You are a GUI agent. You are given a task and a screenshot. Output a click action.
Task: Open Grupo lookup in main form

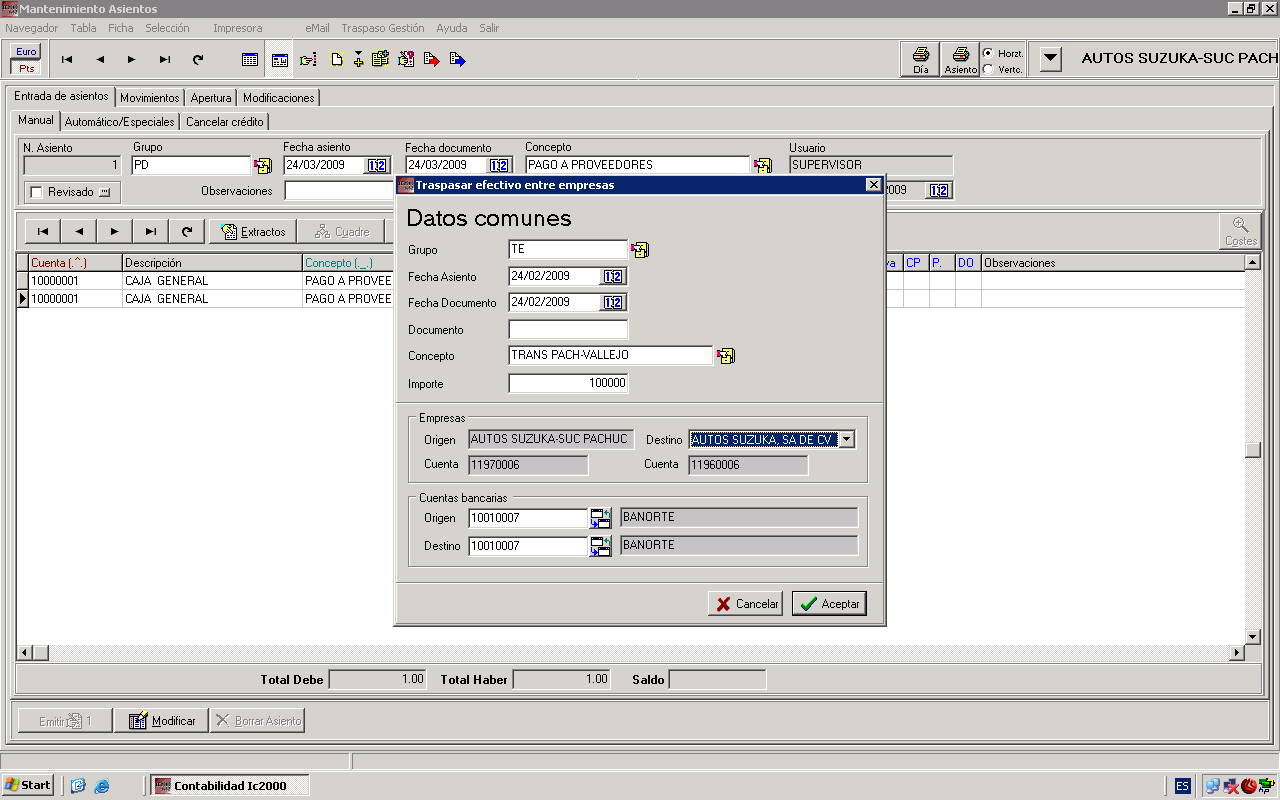pyautogui.click(x=263, y=165)
